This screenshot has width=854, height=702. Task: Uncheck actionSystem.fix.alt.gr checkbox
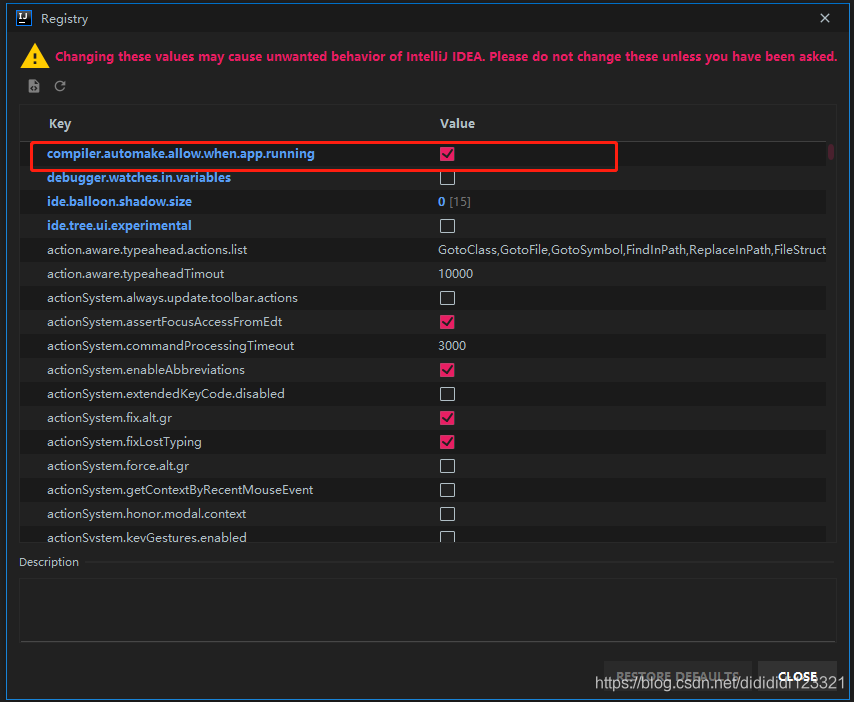click(x=447, y=418)
